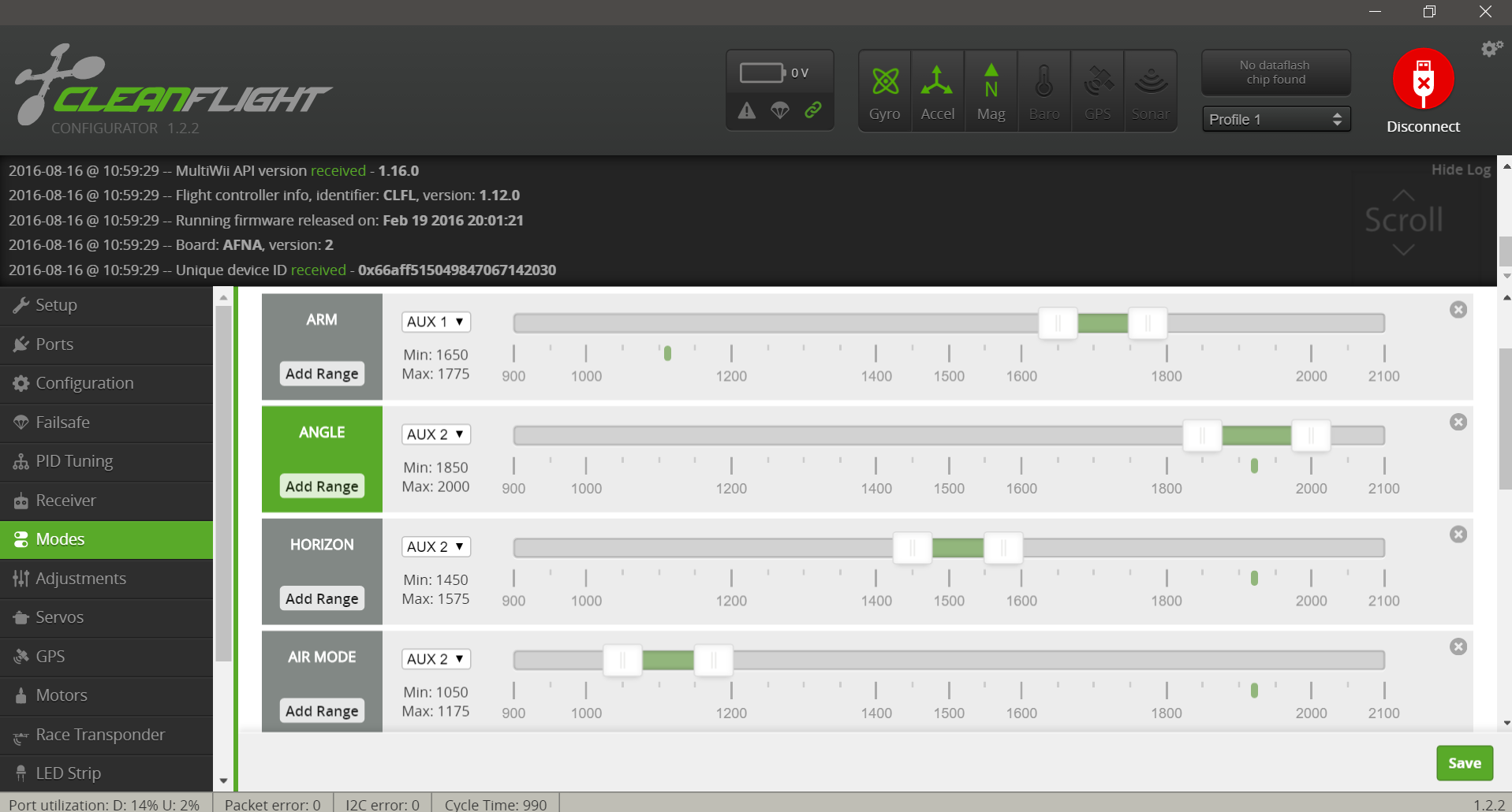
Task: Click the Unique device ID log line
Action: 282,270
